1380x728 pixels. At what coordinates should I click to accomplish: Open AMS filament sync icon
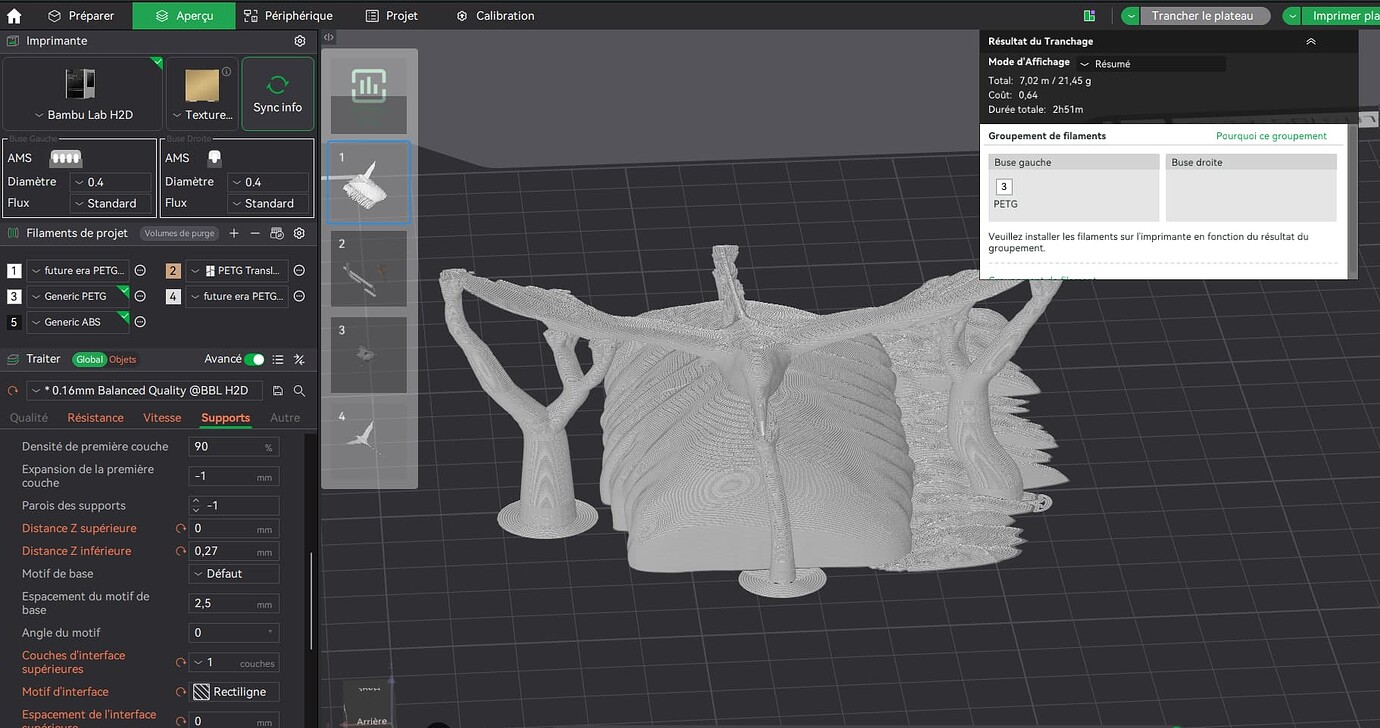pos(277,233)
